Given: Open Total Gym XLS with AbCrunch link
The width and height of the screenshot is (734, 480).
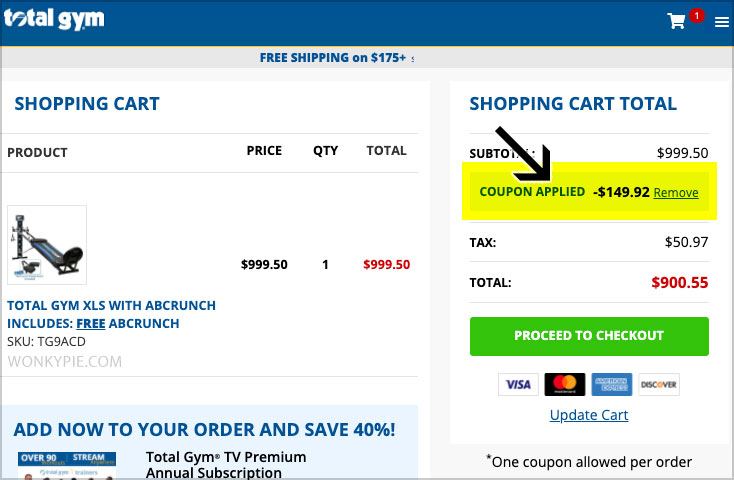Looking at the screenshot, I should click(111, 305).
